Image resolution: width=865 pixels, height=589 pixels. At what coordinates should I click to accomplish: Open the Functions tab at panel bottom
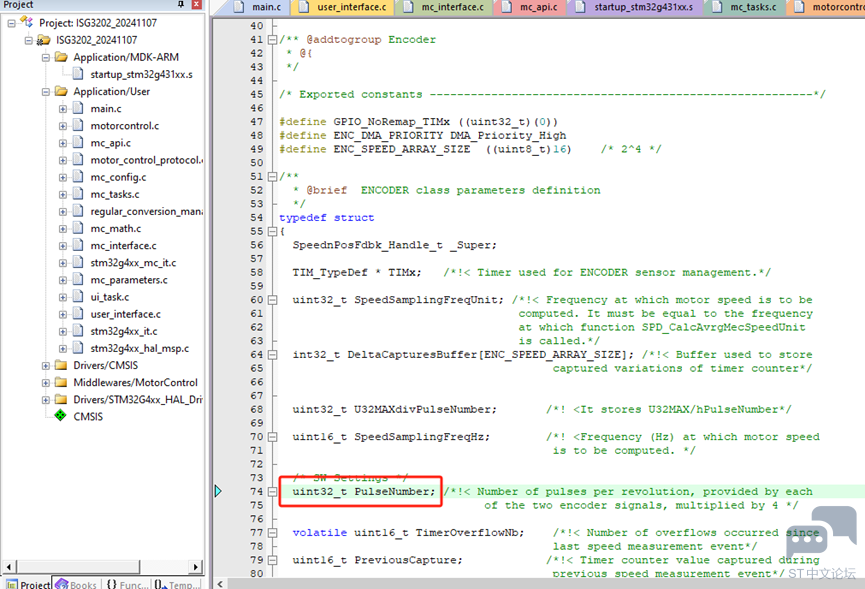(x=127, y=583)
